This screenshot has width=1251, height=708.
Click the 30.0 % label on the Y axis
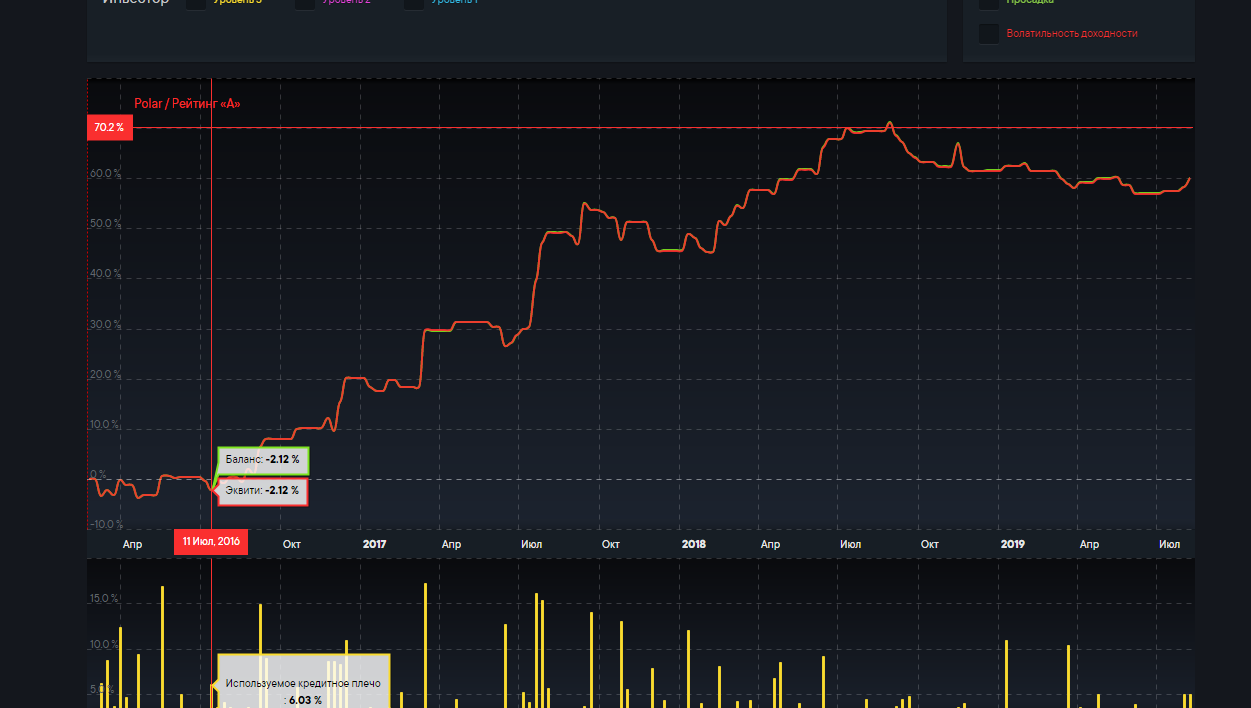tap(105, 325)
